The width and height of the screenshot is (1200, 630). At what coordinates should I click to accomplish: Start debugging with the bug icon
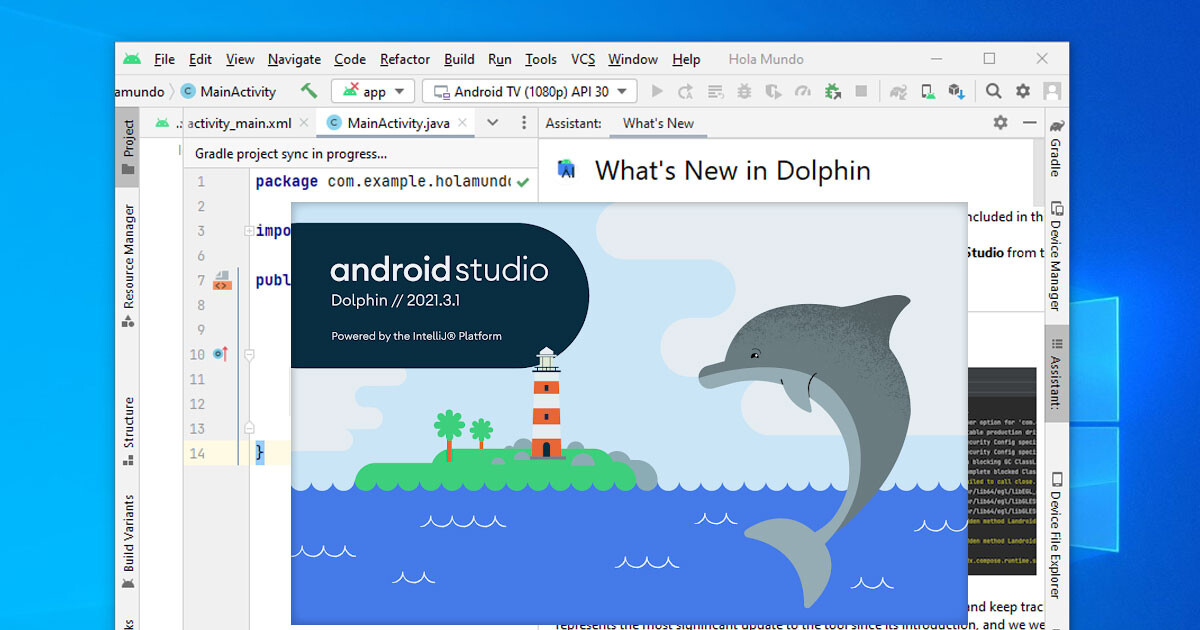(x=744, y=91)
